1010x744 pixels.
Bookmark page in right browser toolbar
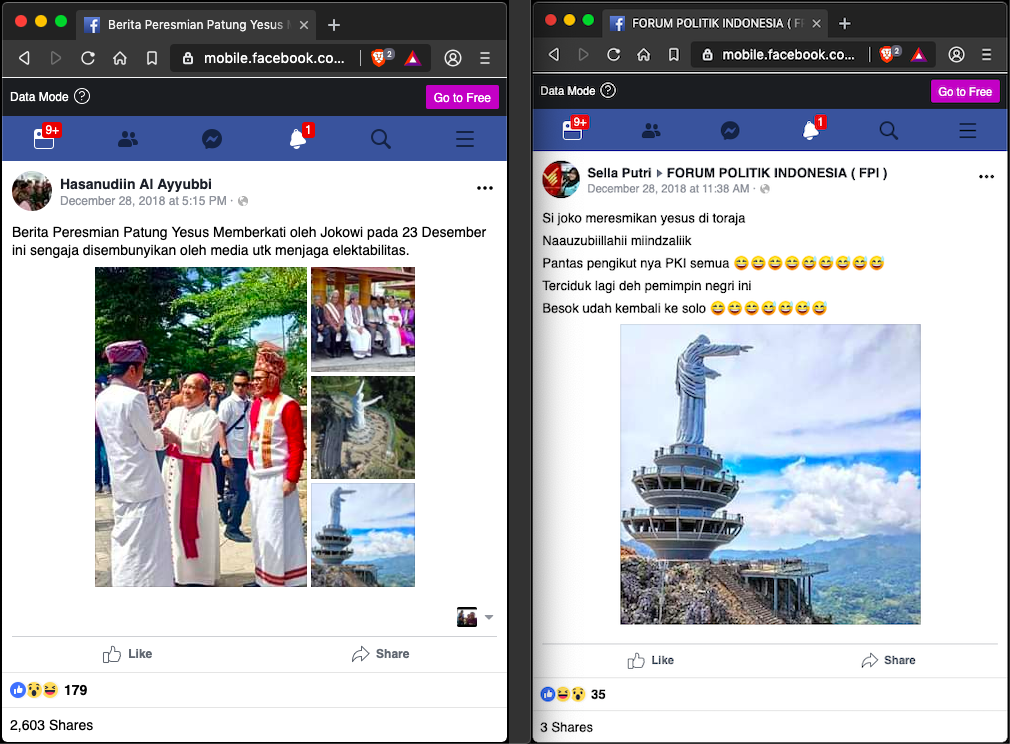(675, 54)
